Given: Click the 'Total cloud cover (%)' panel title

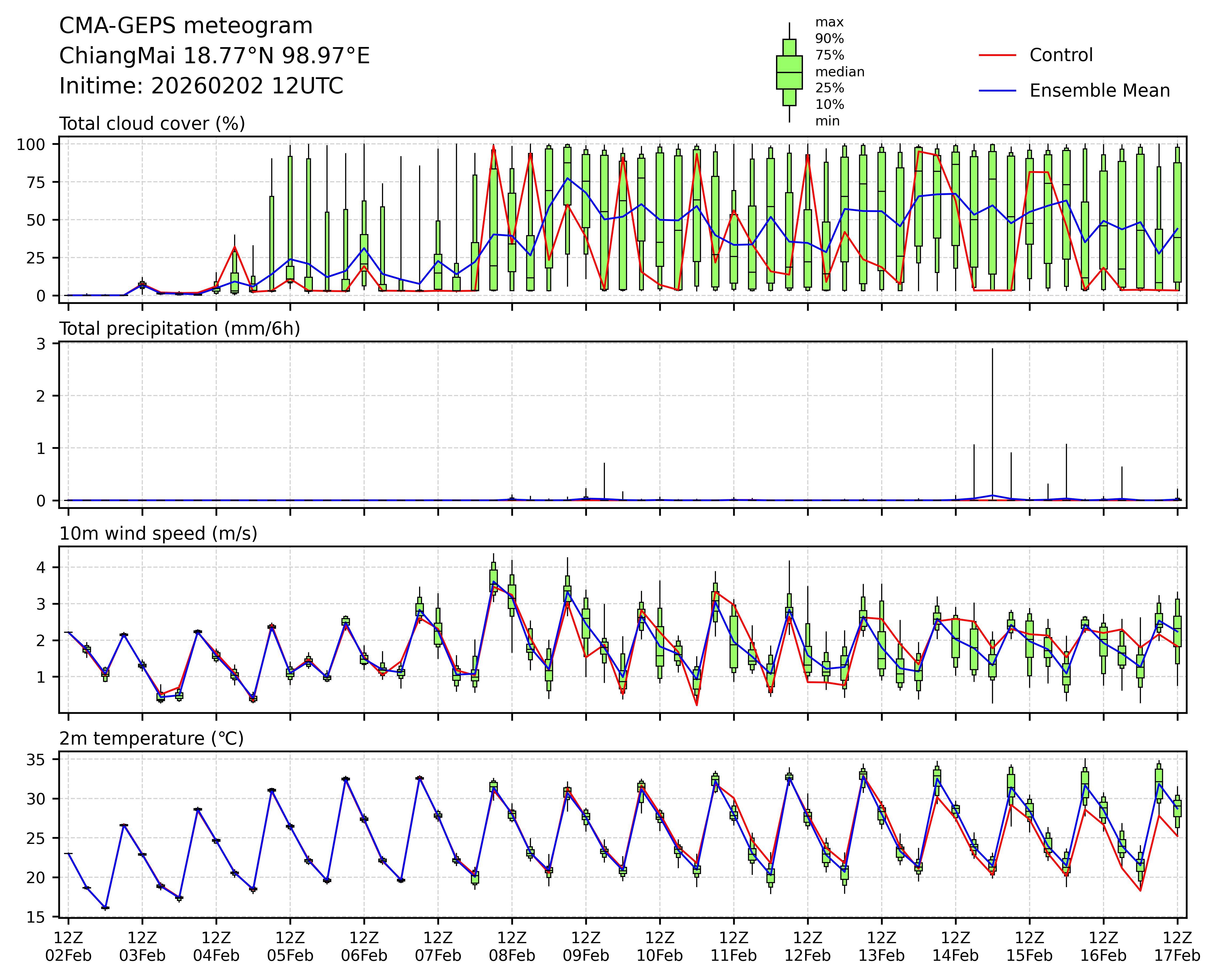Looking at the screenshot, I should pyautogui.click(x=152, y=124).
